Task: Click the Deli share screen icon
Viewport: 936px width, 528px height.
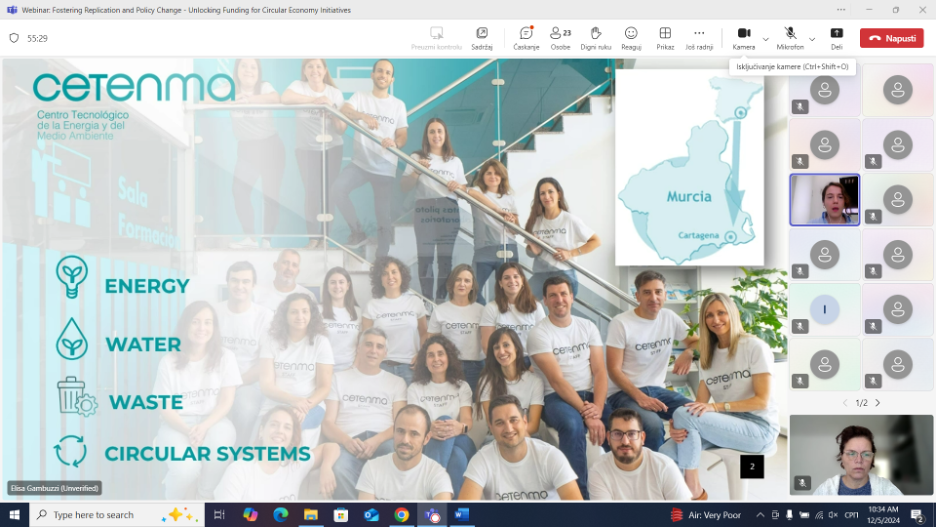Action: [836, 37]
